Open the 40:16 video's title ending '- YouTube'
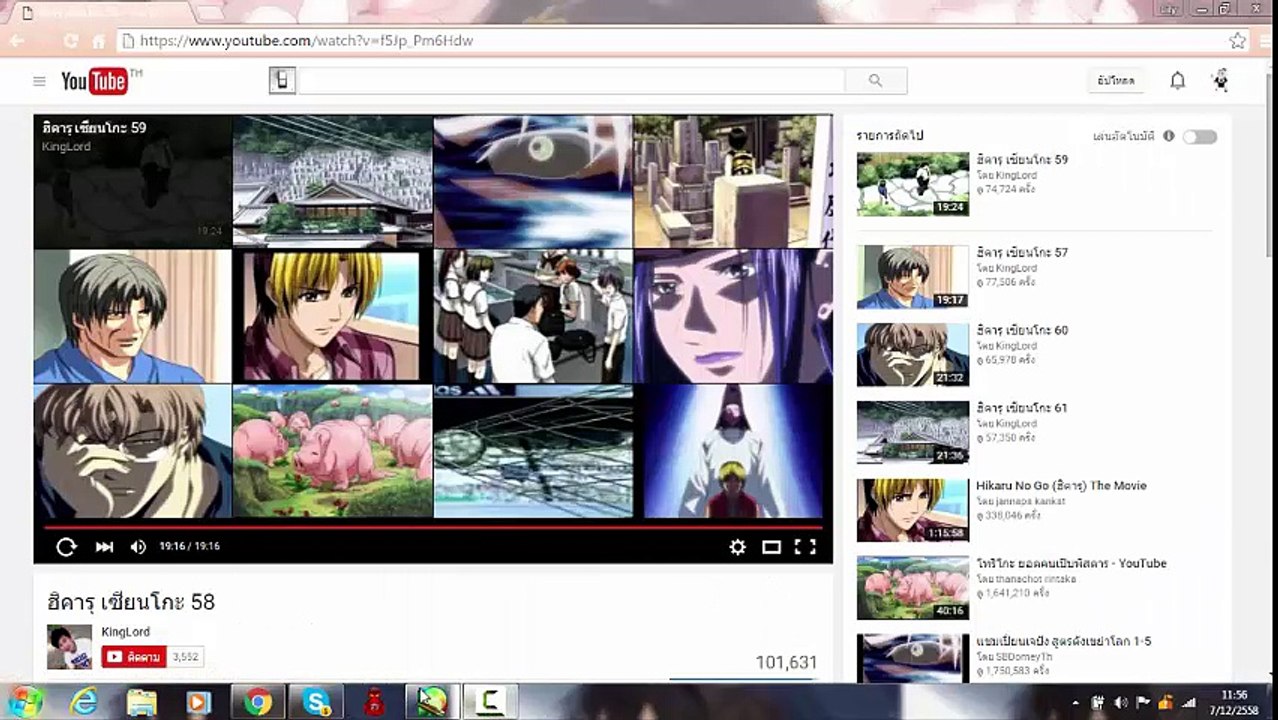The image size is (1278, 720). [1071, 564]
